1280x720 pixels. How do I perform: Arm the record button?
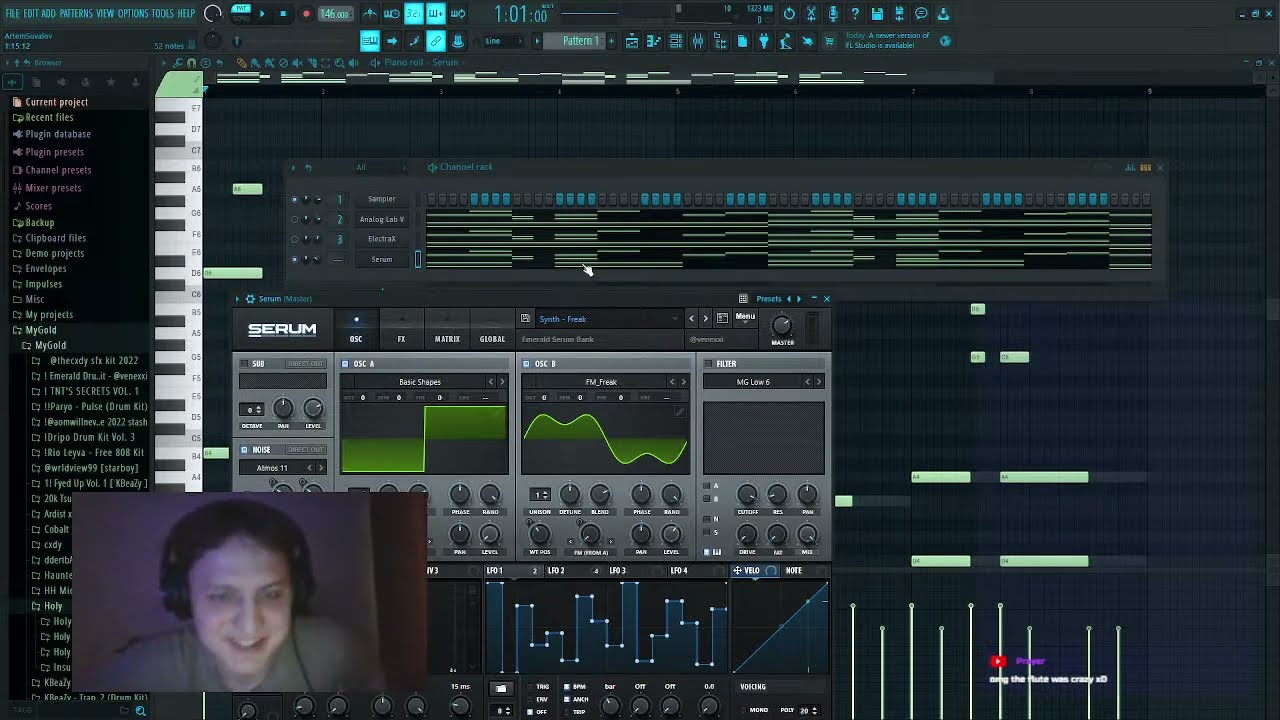click(306, 14)
